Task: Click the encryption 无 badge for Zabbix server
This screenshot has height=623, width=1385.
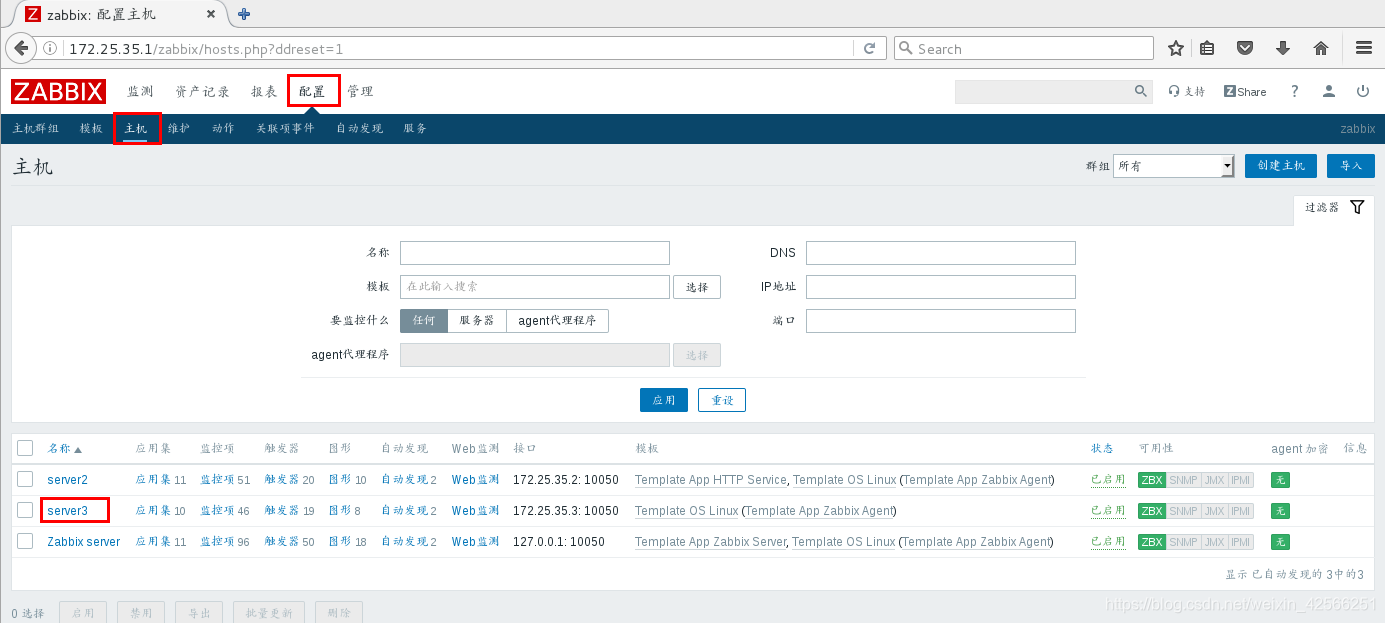Action: (x=1280, y=542)
